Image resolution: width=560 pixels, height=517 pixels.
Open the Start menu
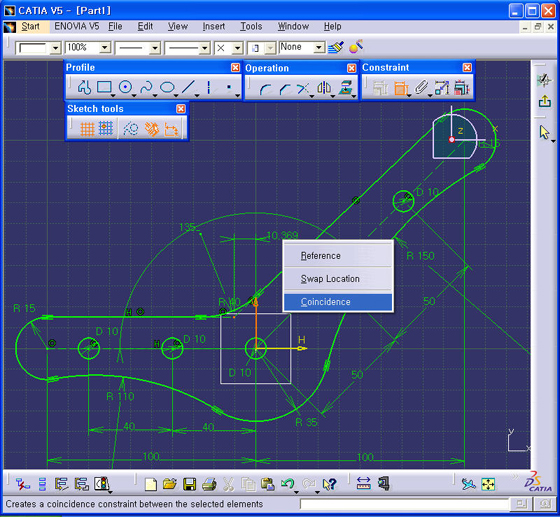pos(30,26)
